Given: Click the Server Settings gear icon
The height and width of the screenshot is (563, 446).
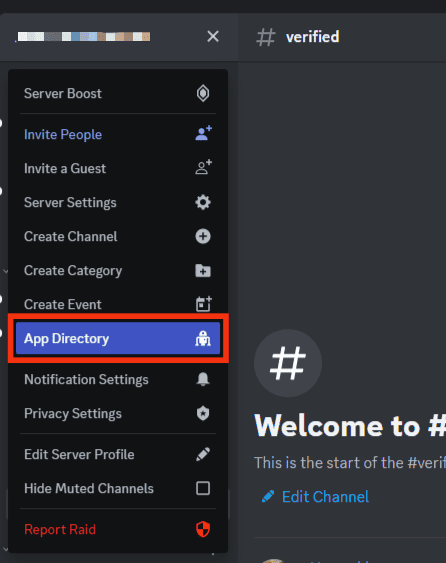Looking at the screenshot, I should [x=203, y=203].
